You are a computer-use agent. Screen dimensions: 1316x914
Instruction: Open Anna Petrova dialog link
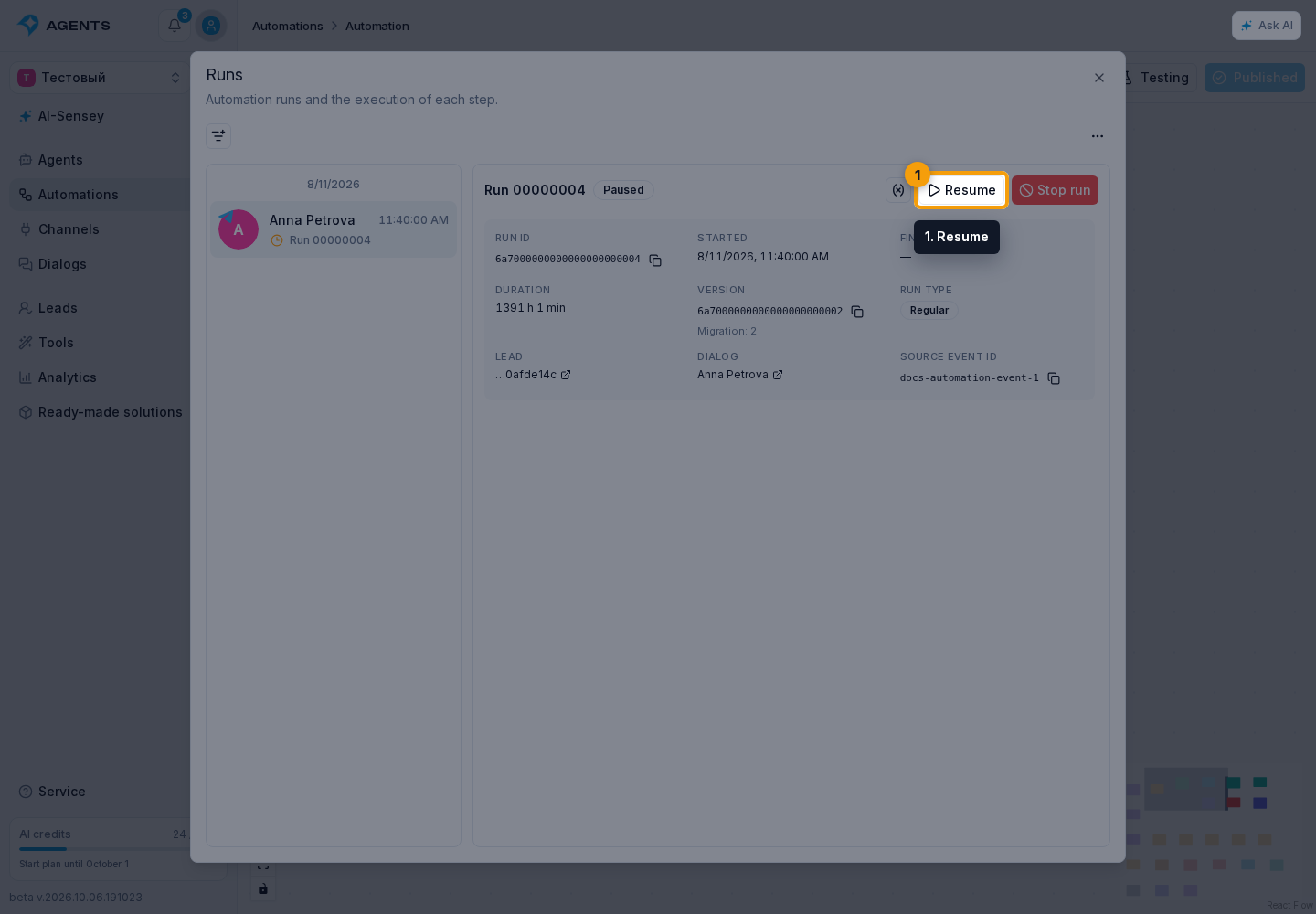tap(740, 375)
